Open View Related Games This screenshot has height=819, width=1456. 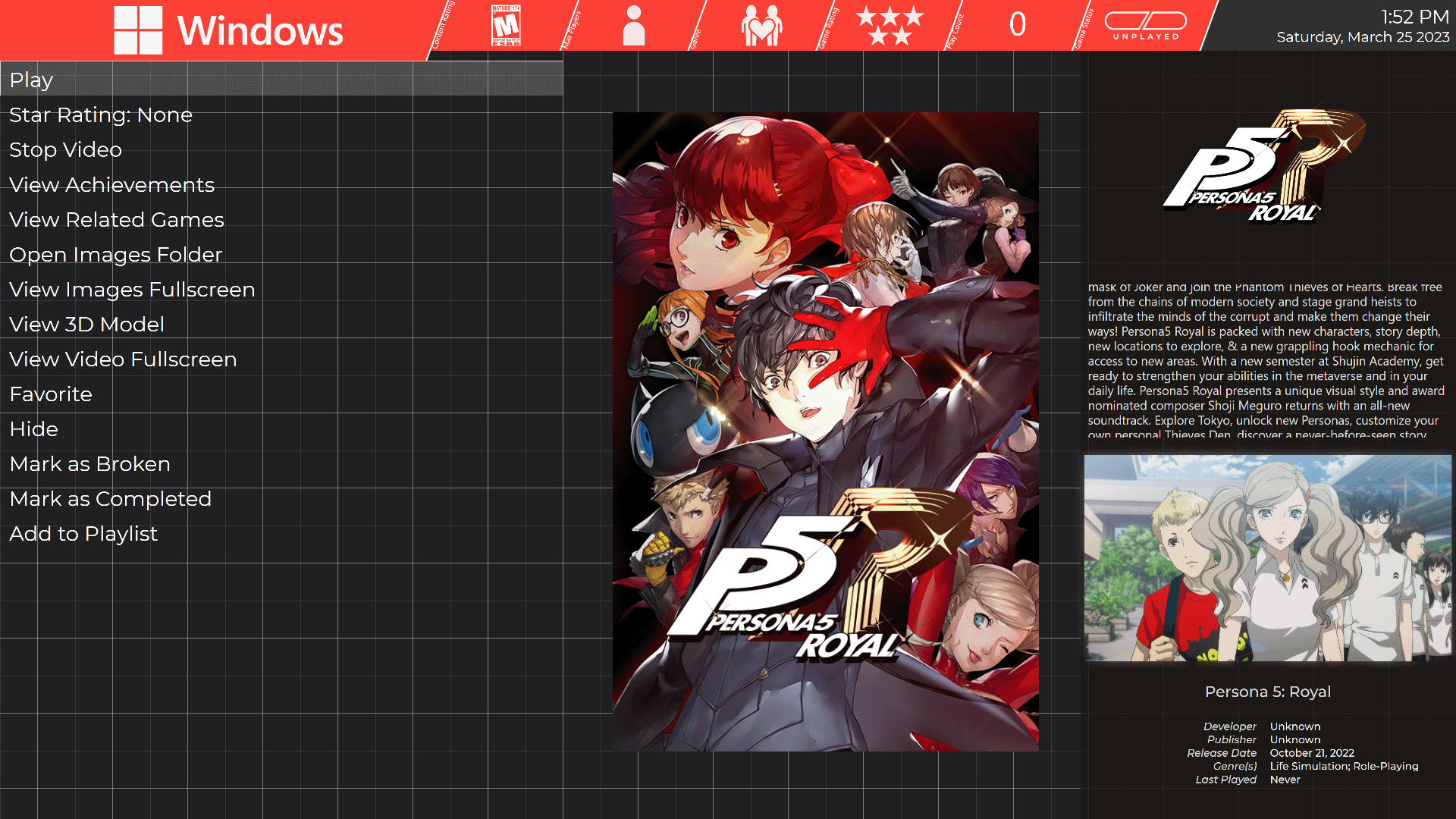click(281, 219)
